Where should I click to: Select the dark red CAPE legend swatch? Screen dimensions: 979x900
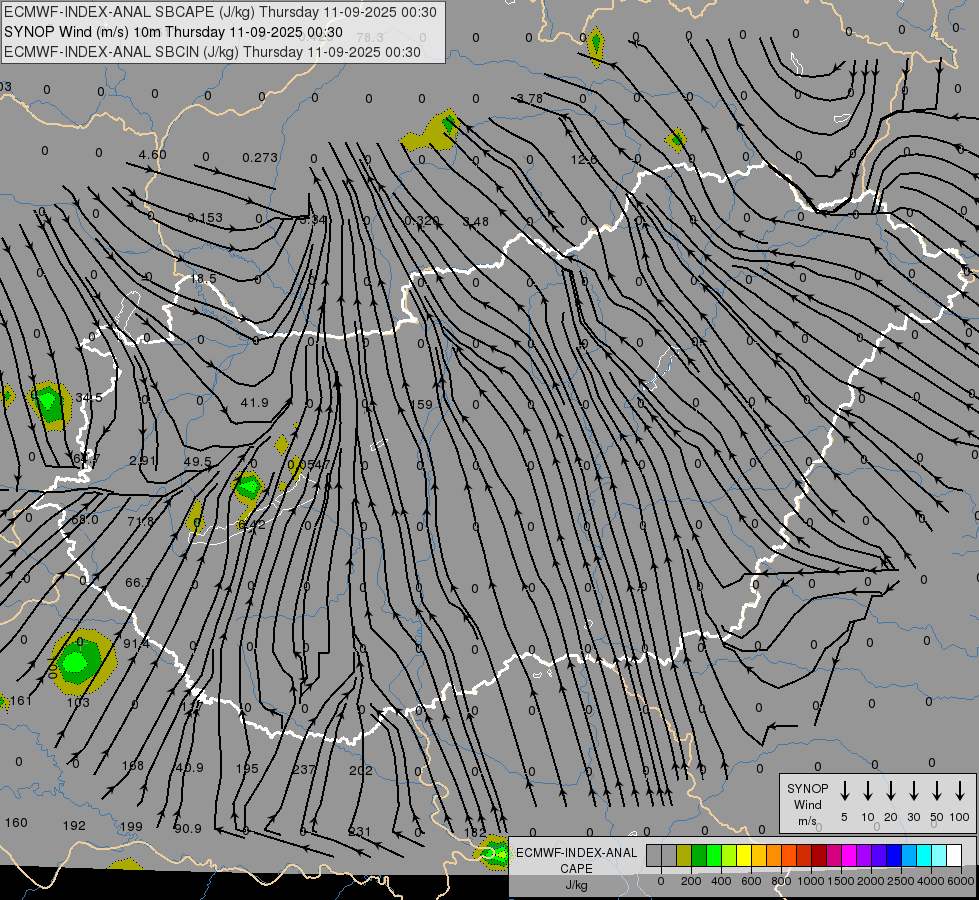pos(819,855)
